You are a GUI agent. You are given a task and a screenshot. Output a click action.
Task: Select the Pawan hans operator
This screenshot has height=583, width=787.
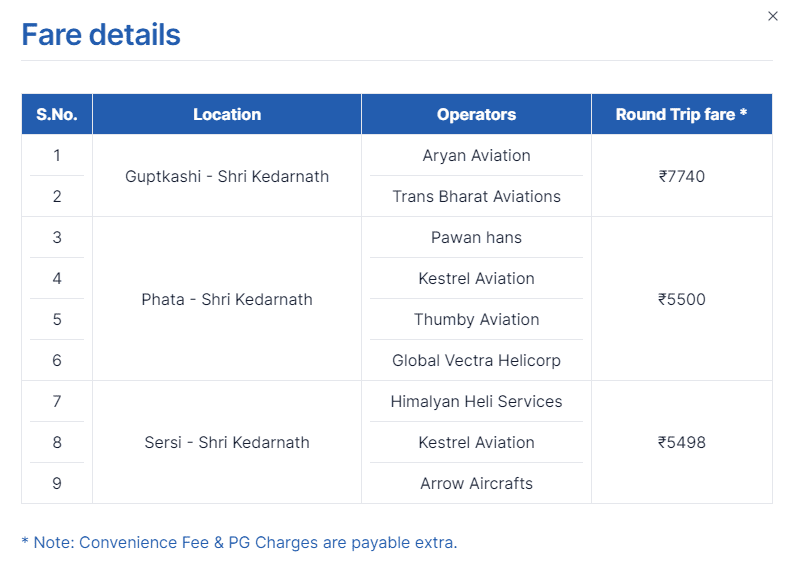[x=476, y=238]
